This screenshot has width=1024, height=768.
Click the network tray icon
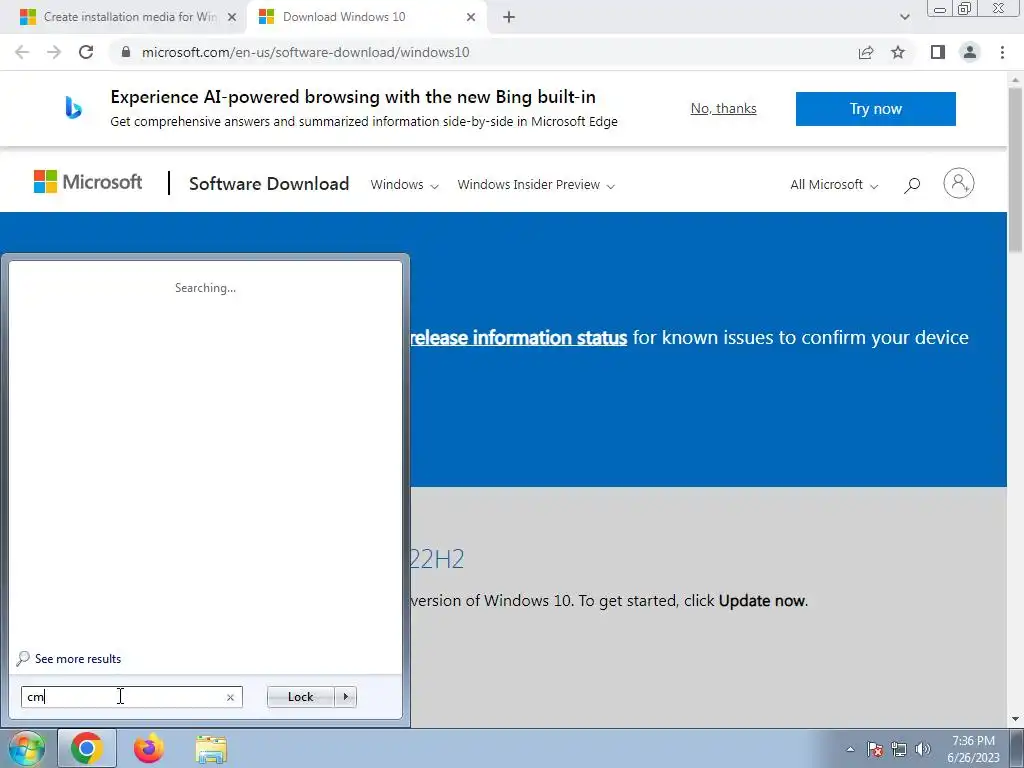pos(899,749)
